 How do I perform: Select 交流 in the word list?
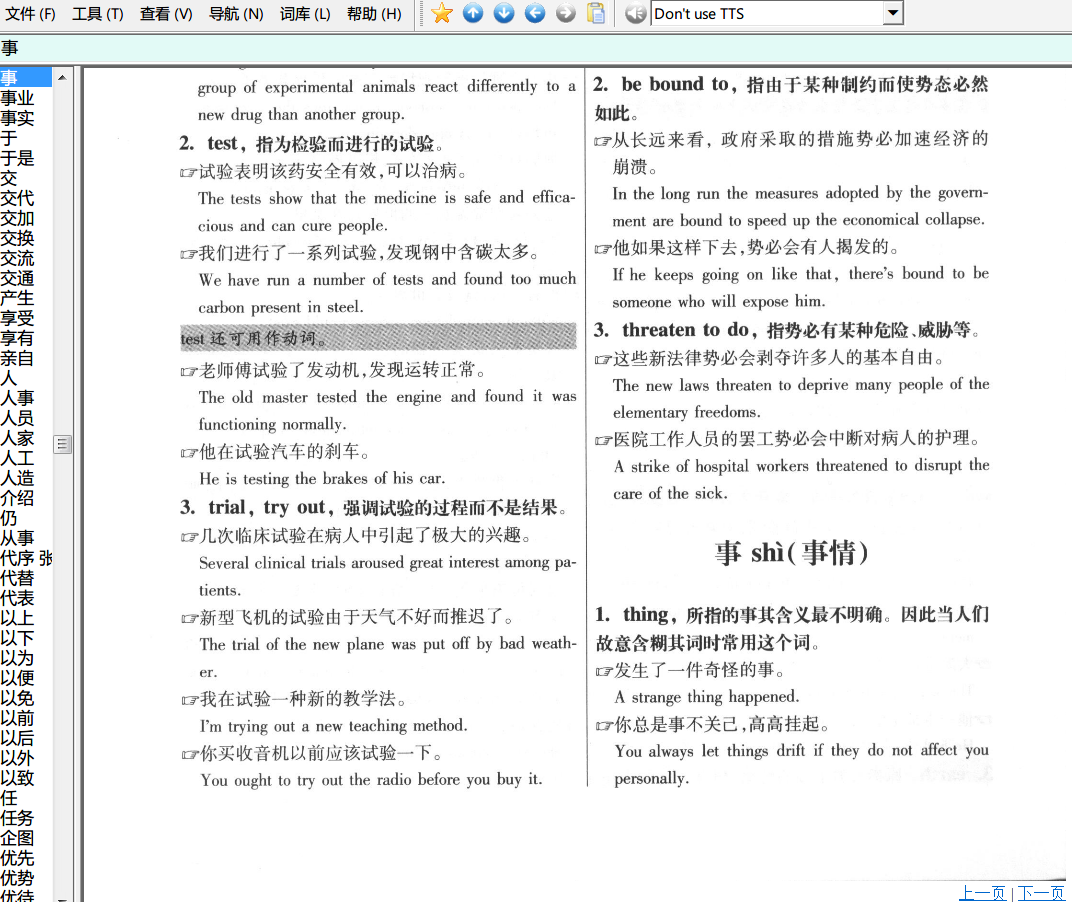(x=17, y=258)
